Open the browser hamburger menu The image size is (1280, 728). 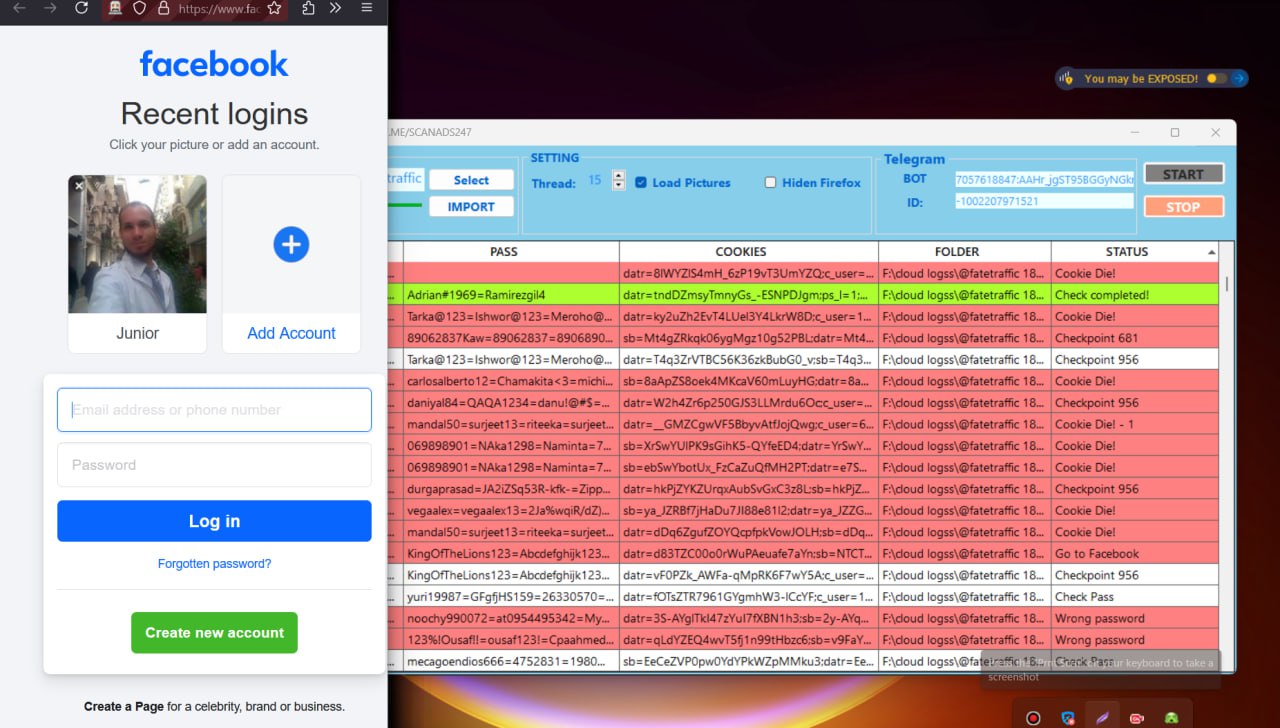click(367, 8)
